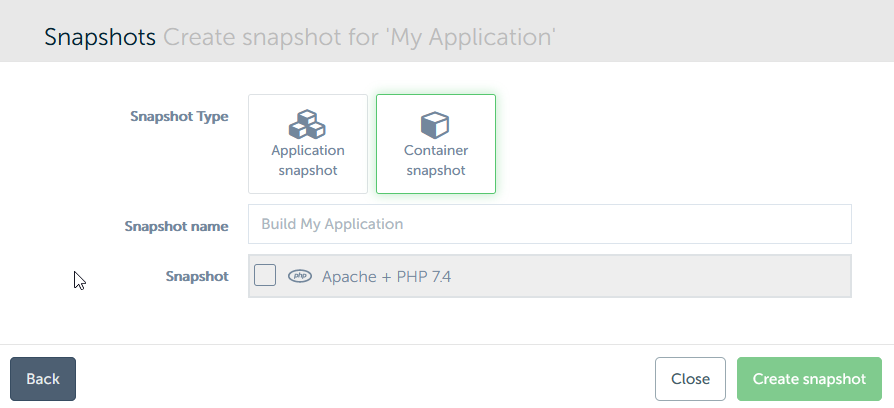Hit the green Create snapshot button
This screenshot has height=408, width=894.
[809, 379]
